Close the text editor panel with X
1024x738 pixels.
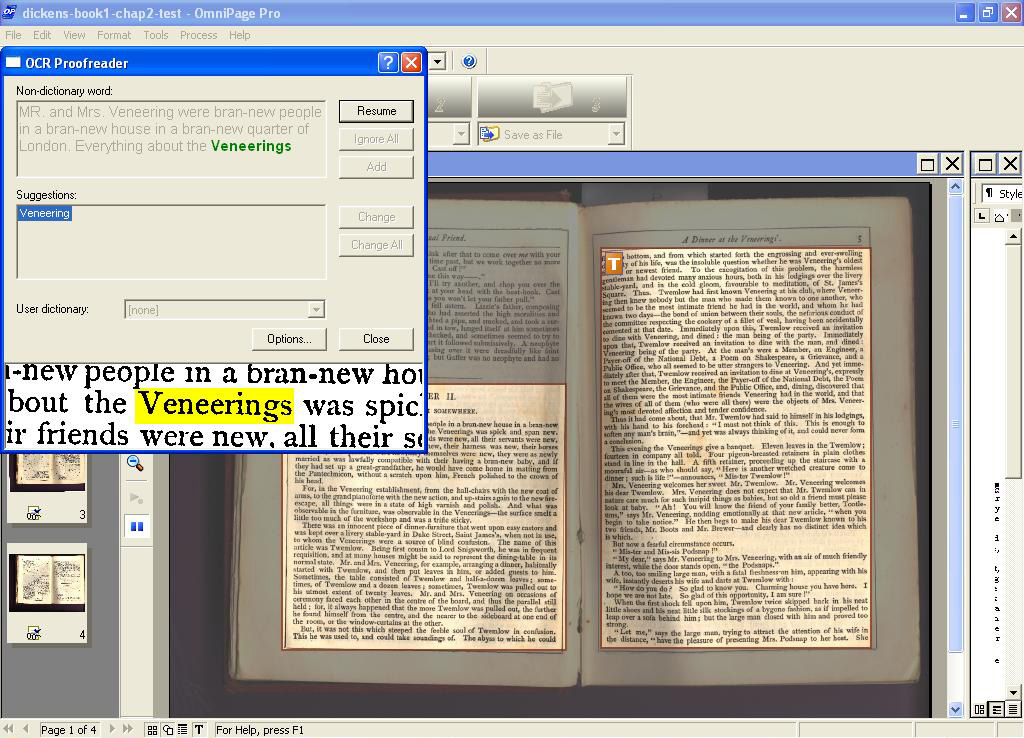tap(1010, 164)
